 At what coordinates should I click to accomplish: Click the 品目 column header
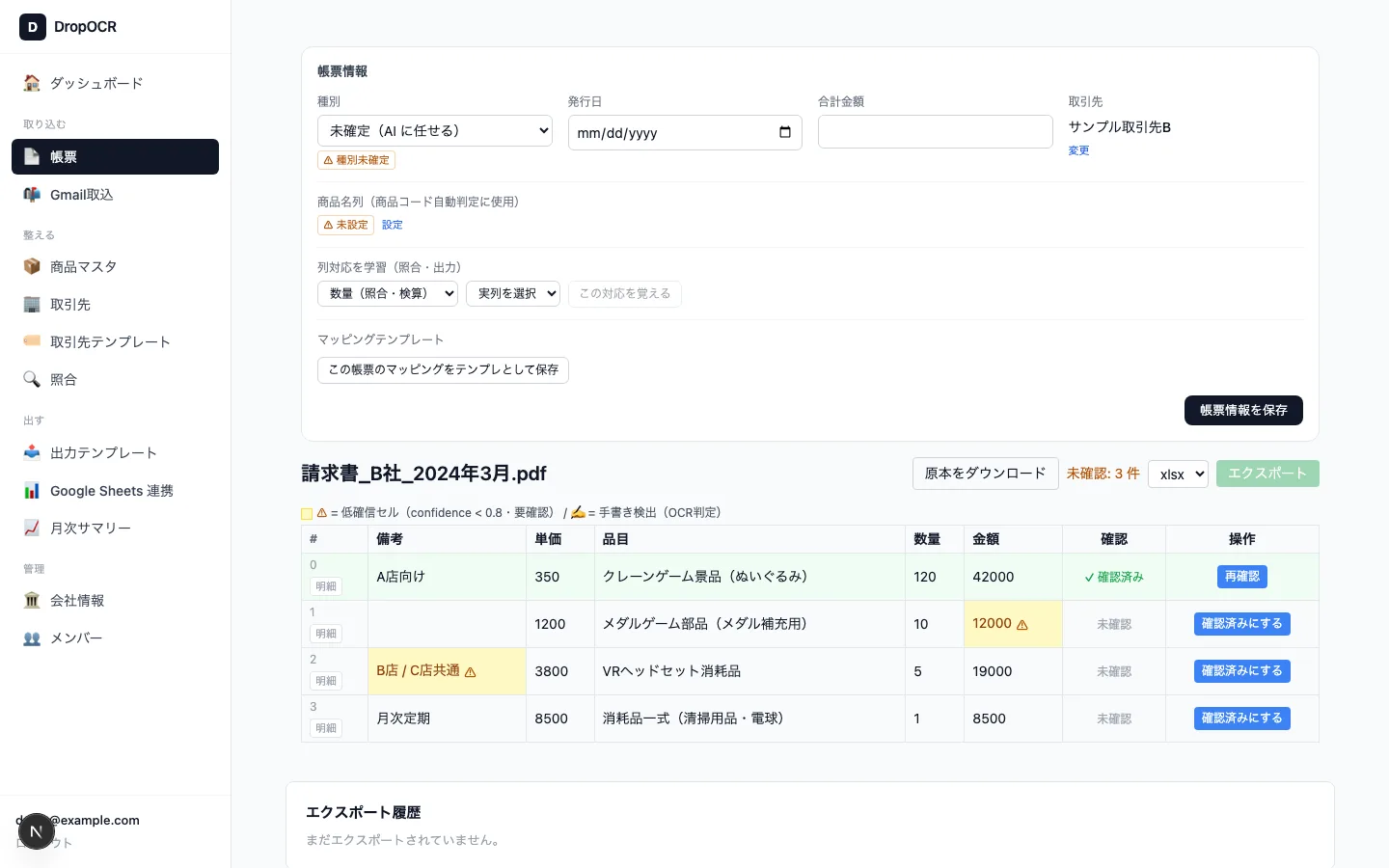point(749,539)
